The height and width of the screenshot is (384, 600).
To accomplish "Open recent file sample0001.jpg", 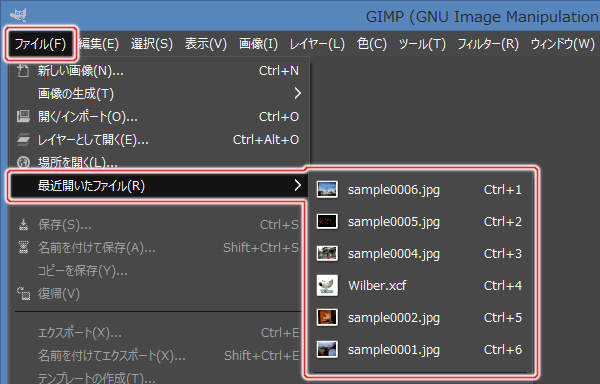I will (421, 350).
